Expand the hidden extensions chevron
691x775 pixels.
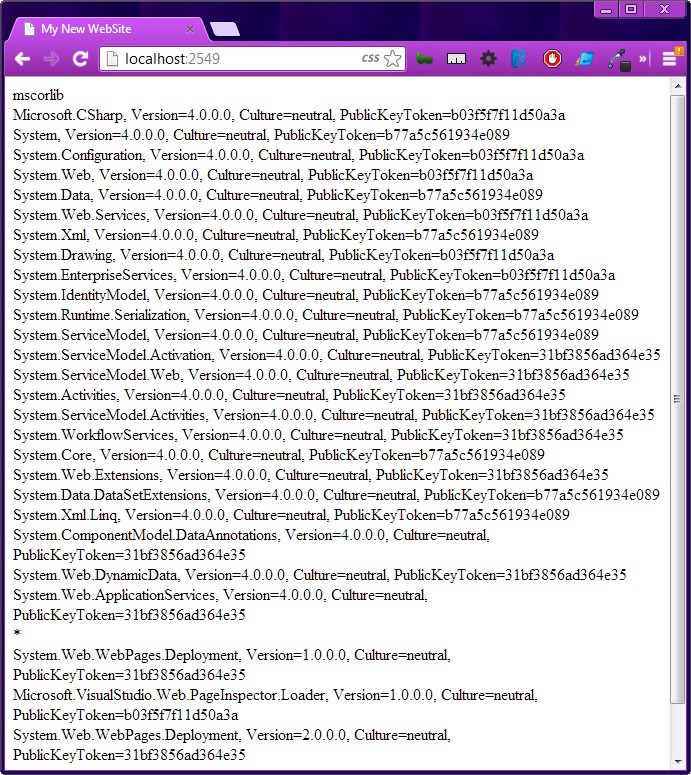(x=643, y=59)
